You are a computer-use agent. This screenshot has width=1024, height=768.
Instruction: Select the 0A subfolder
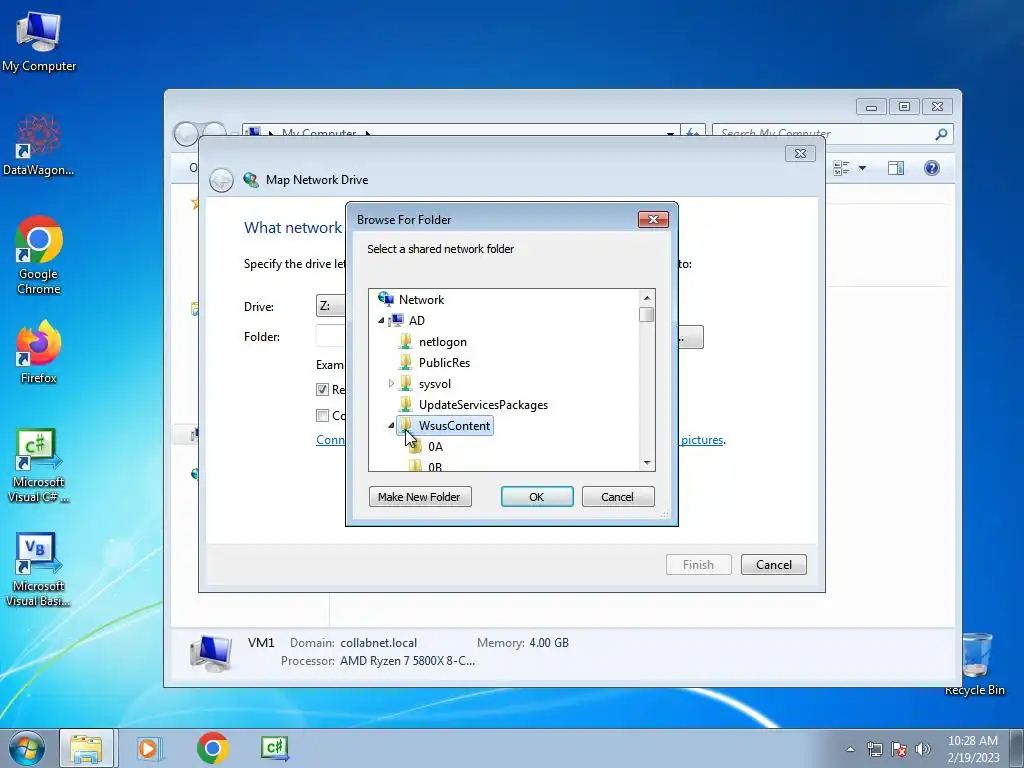tap(435, 447)
